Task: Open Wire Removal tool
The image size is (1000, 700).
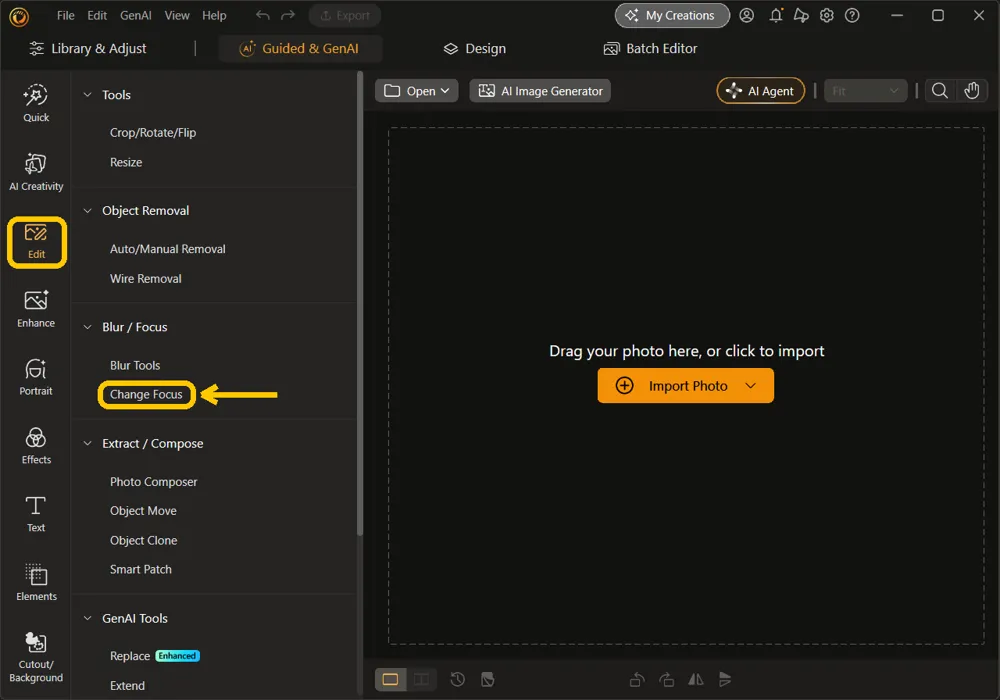Action: pos(145,279)
